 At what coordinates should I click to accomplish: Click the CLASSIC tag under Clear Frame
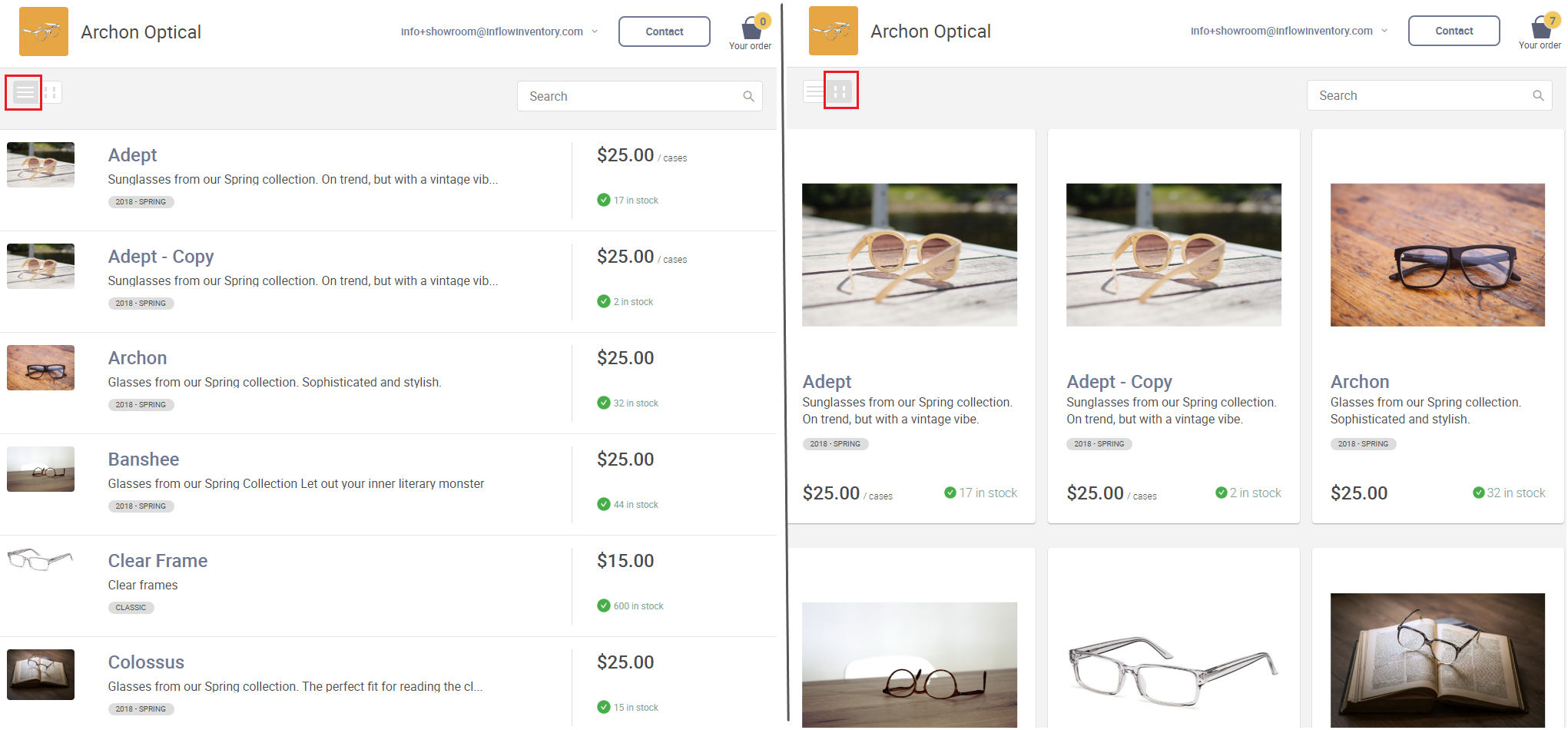(x=131, y=608)
